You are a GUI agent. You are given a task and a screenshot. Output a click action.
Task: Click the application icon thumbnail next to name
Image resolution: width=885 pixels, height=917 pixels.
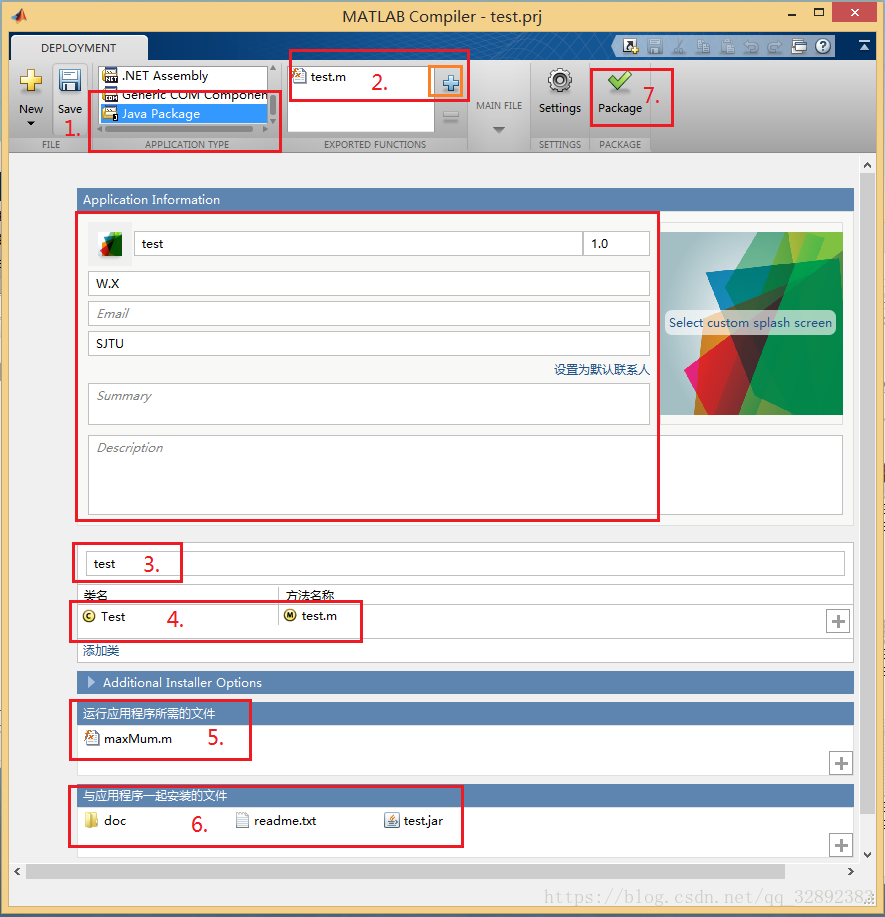pos(110,244)
